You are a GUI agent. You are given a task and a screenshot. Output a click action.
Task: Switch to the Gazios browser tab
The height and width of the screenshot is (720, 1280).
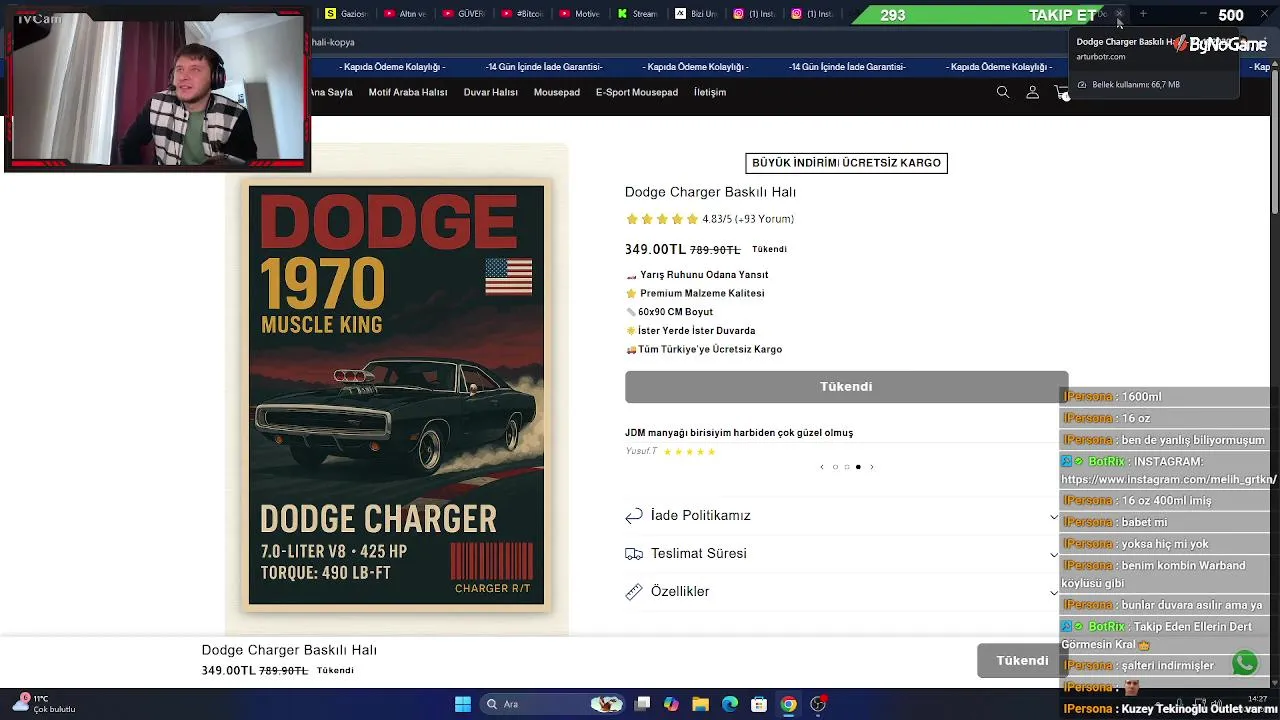[346, 14]
